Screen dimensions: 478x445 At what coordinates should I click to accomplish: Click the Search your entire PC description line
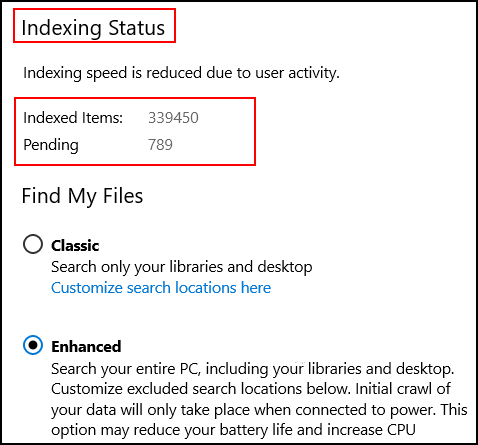point(253,369)
